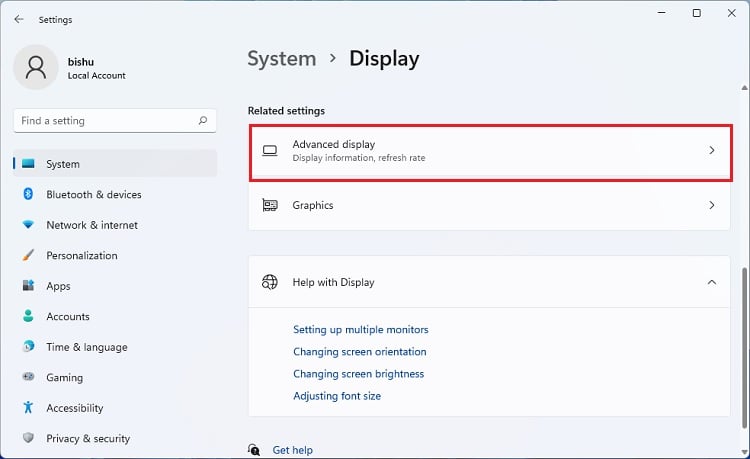The width and height of the screenshot is (750, 459).
Task: Click the Get help link
Action: coord(292,450)
